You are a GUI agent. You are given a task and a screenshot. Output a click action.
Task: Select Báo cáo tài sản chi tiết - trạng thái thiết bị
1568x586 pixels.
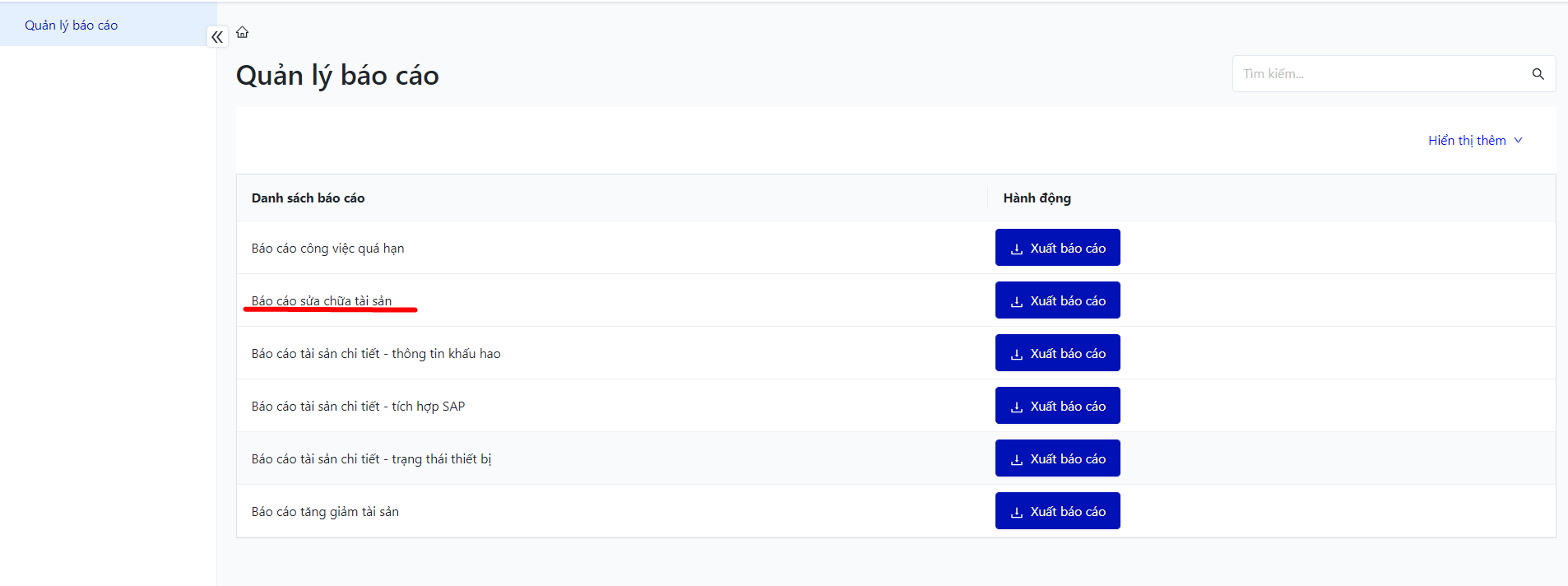[371, 459]
